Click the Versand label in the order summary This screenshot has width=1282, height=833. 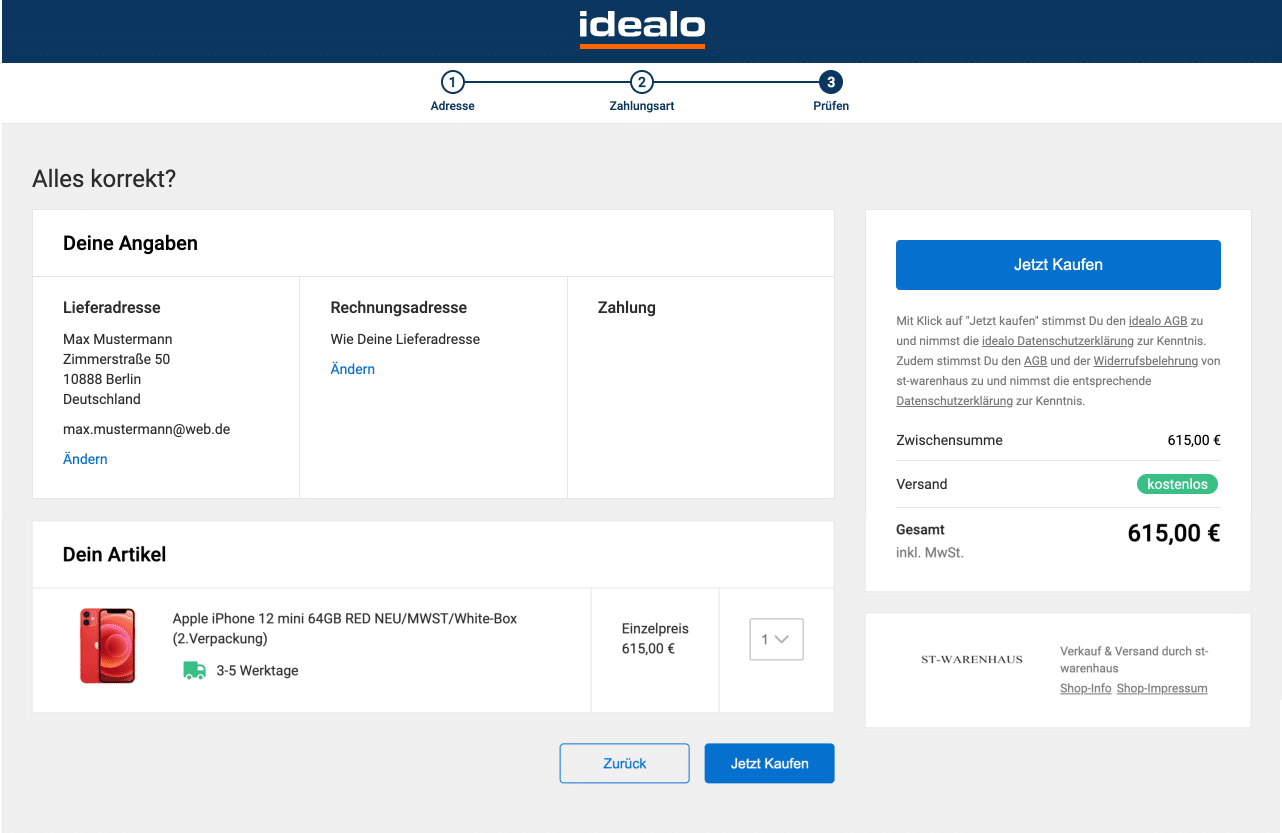coord(922,484)
